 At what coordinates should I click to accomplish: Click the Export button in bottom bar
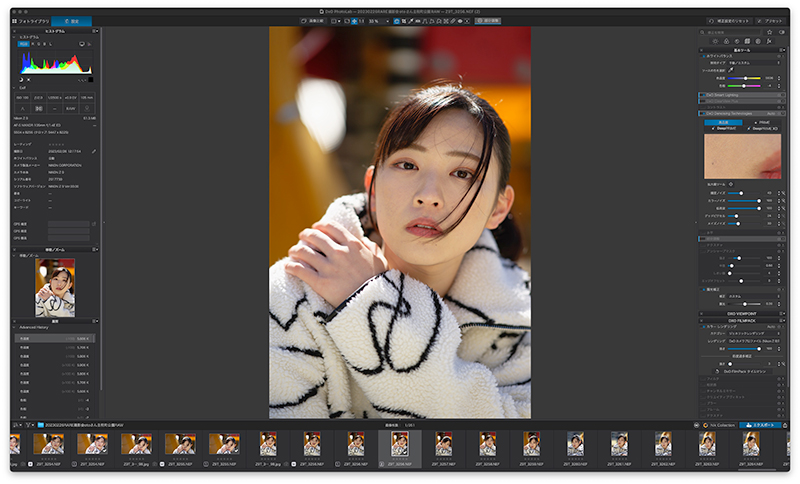760,425
